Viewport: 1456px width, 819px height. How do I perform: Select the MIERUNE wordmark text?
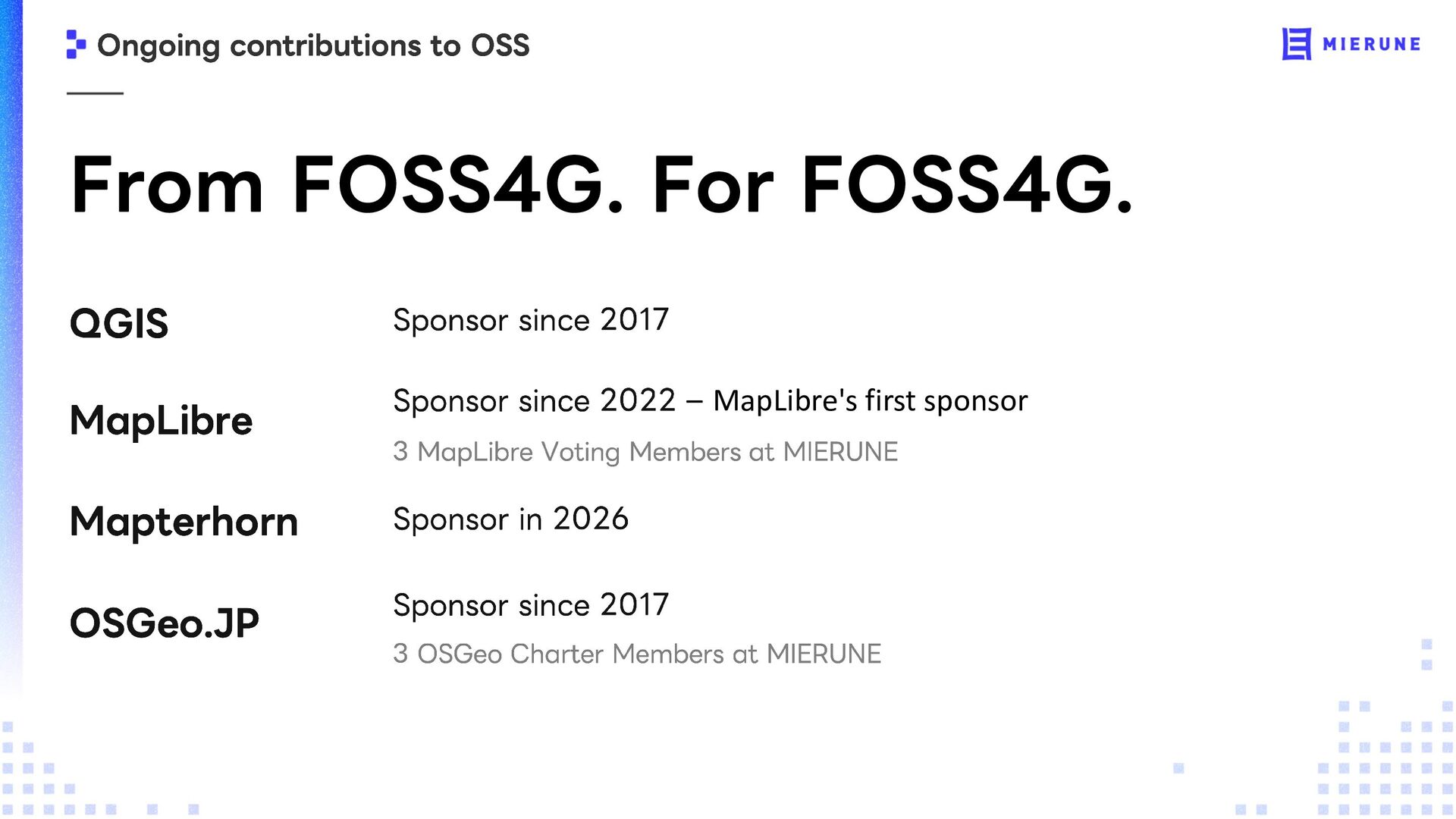(1372, 45)
